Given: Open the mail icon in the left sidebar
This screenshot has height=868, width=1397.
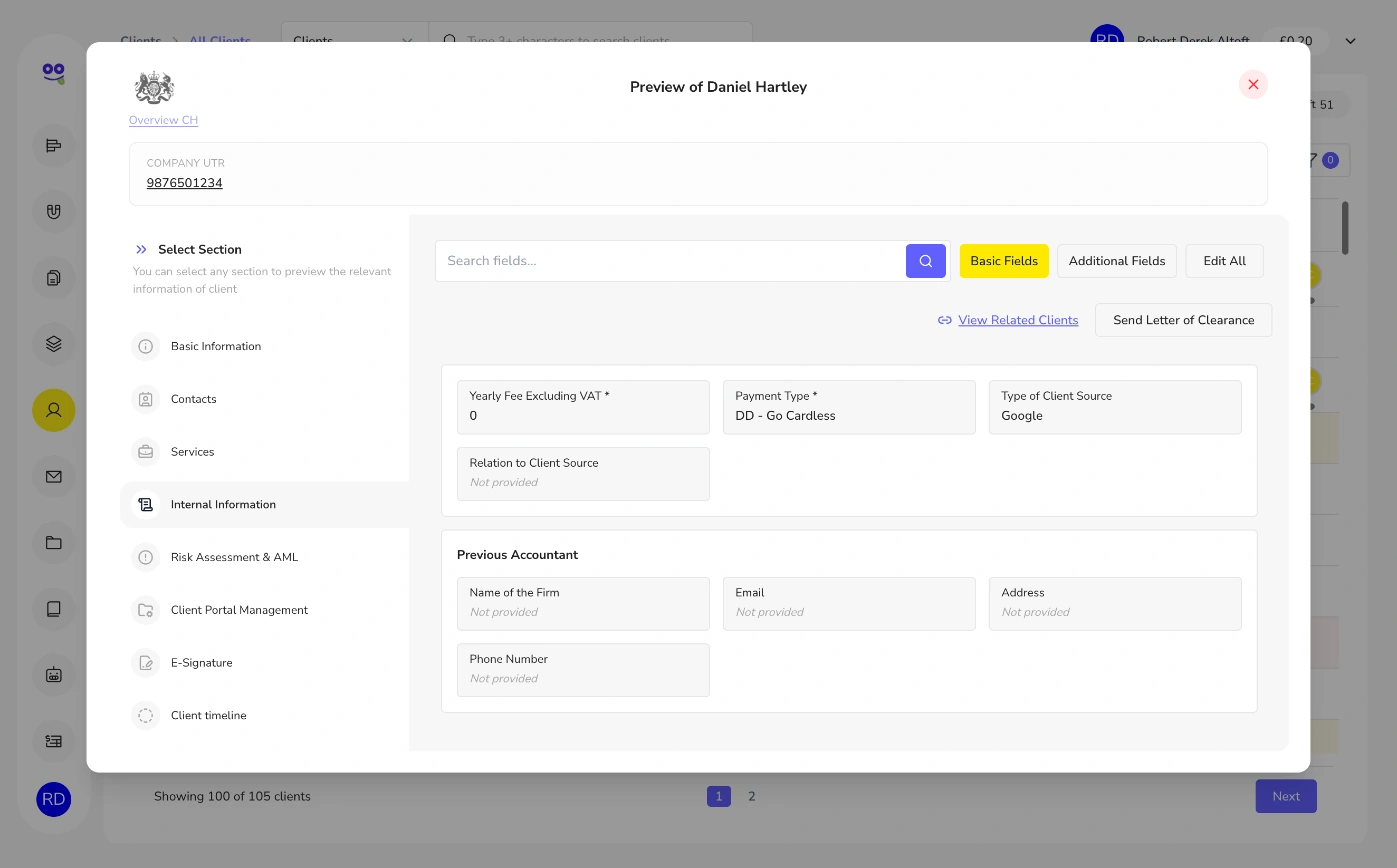Looking at the screenshot, I should click(x=54, y=476).
